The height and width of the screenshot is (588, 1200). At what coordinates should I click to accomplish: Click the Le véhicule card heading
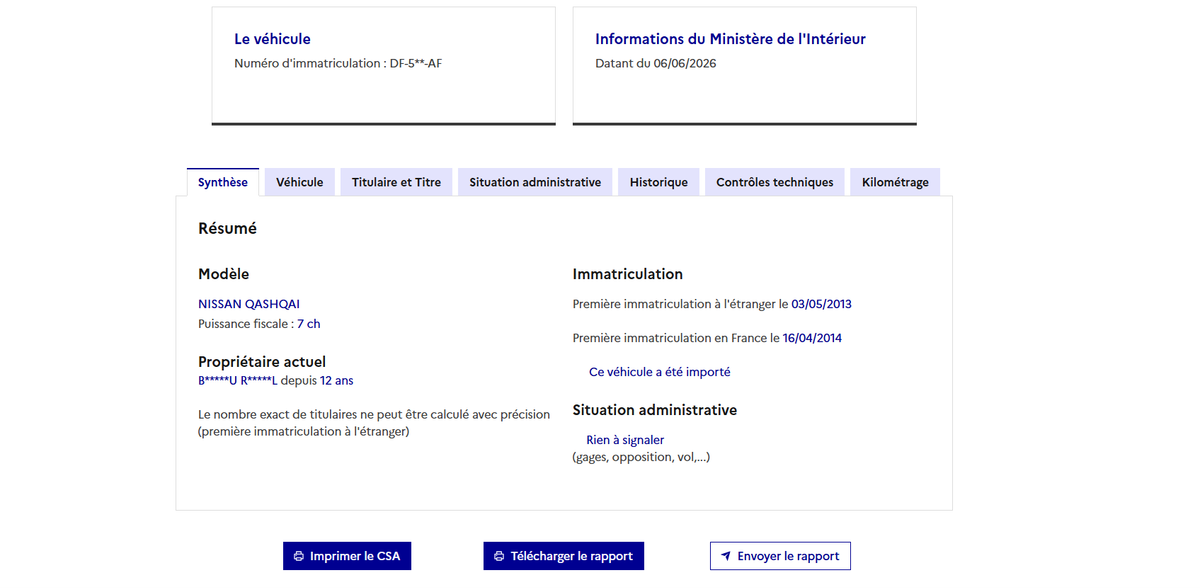[272, 39]
